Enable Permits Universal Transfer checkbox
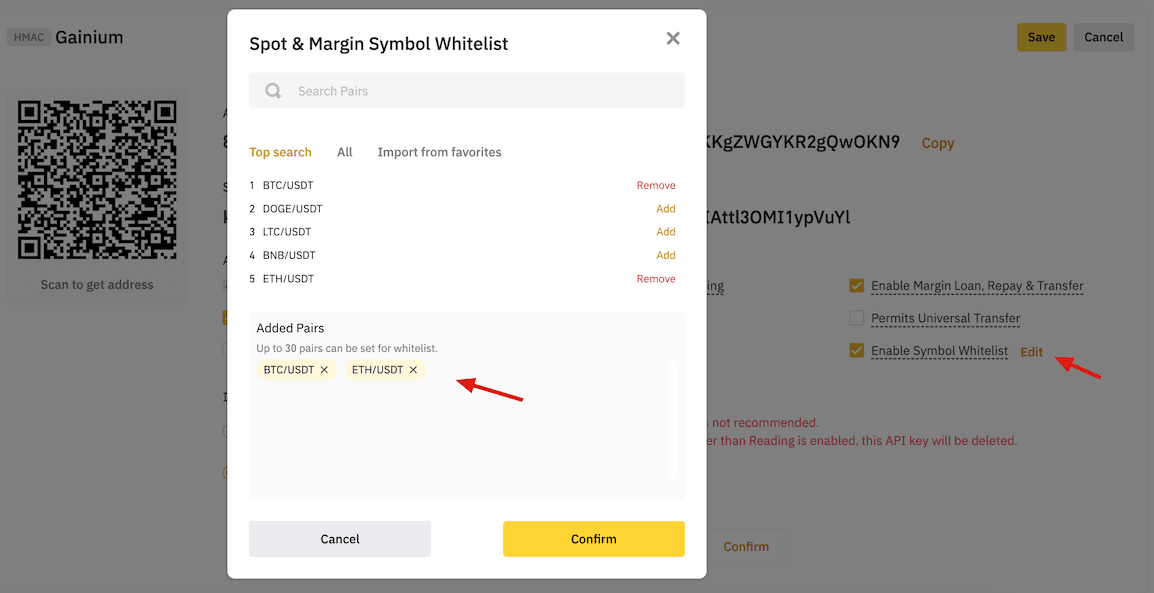Viewport: 1154px width, 593px height. (856, 318)
